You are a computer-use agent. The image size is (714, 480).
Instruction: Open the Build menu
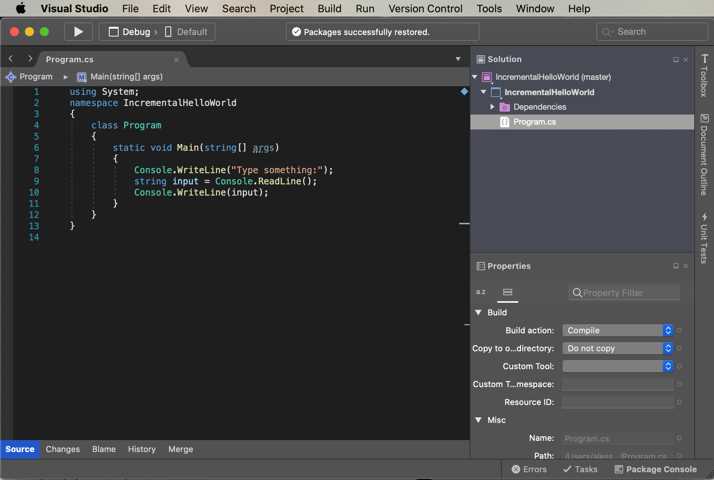(329, 8)
